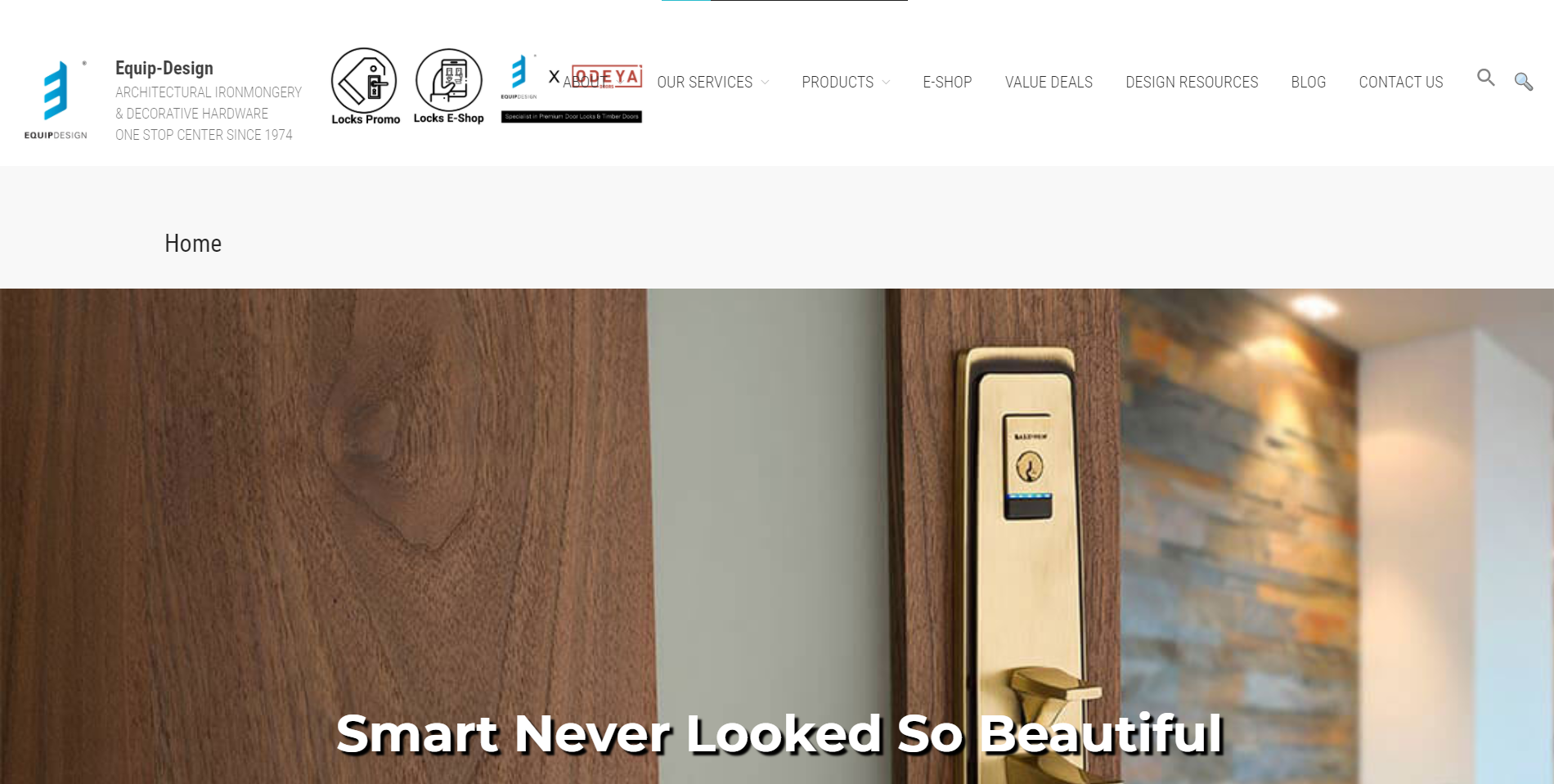Open Design Resources in navigation

(x=1192, y=82)
